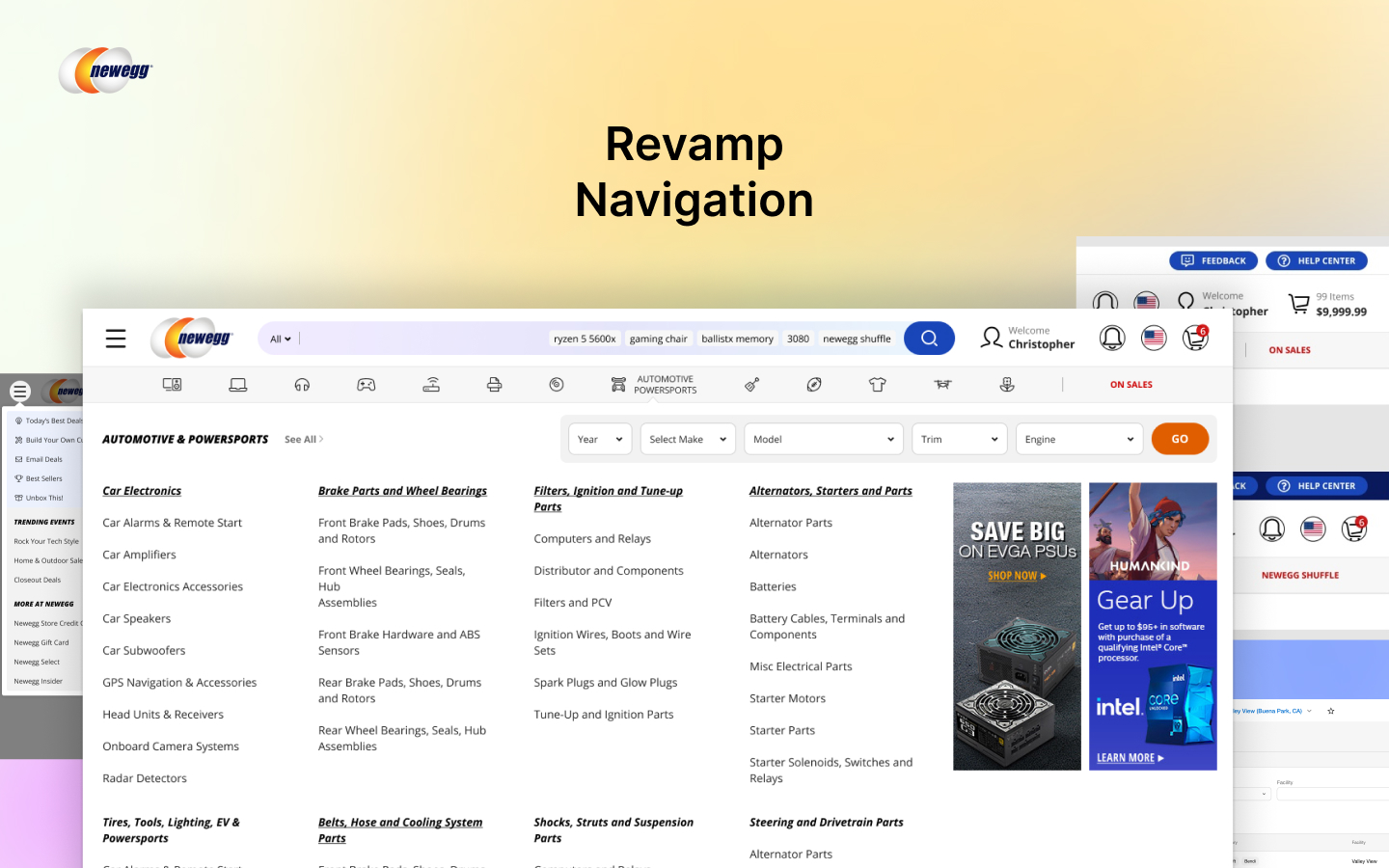Click See All next to Automotive & Powersports

coord(304,439)
